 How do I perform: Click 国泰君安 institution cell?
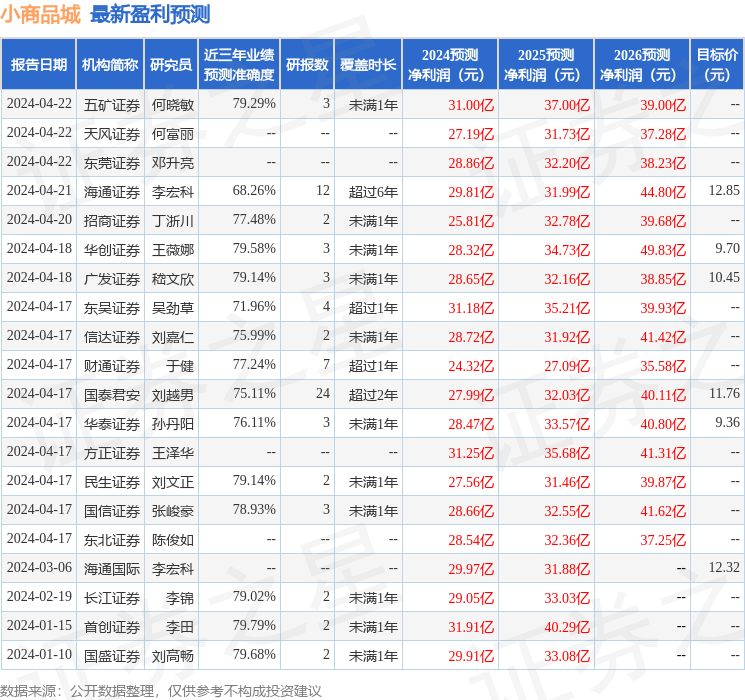click(x=112, y=395)
